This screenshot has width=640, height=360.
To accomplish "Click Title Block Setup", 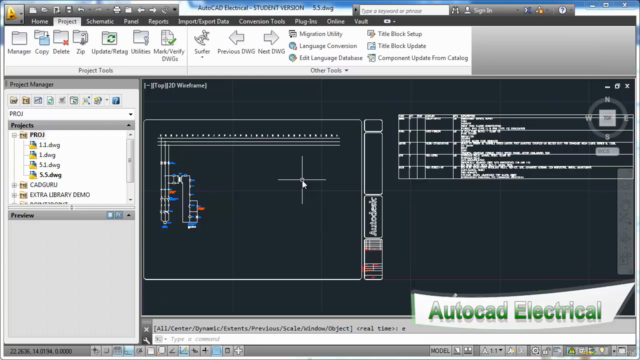I will (x=395, y=34).
